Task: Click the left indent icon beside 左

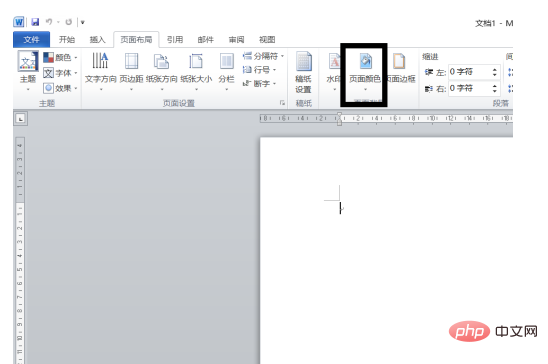Action: pos(428,72)
